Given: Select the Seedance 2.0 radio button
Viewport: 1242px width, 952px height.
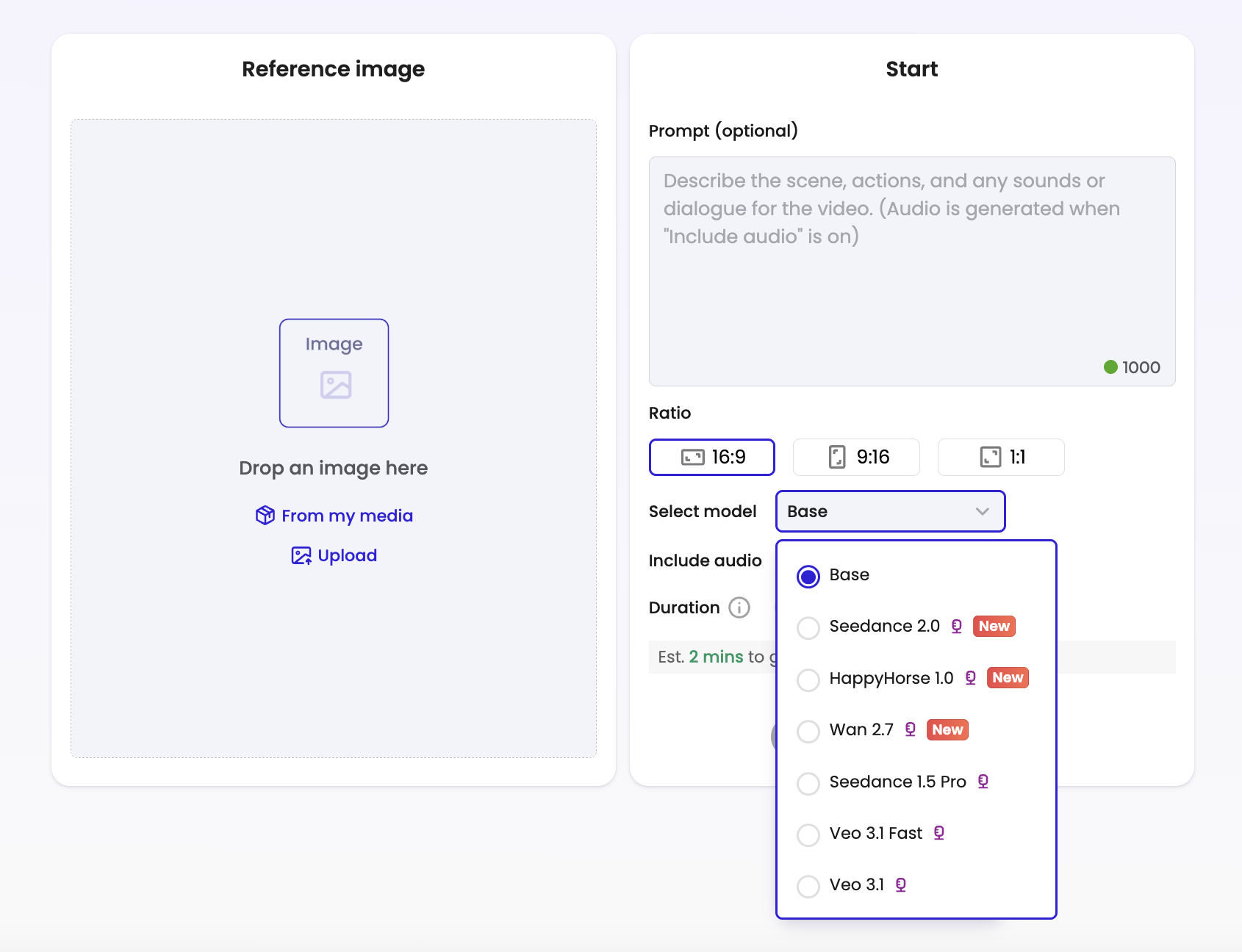Looking at the screenshot, I should (808, 628).
